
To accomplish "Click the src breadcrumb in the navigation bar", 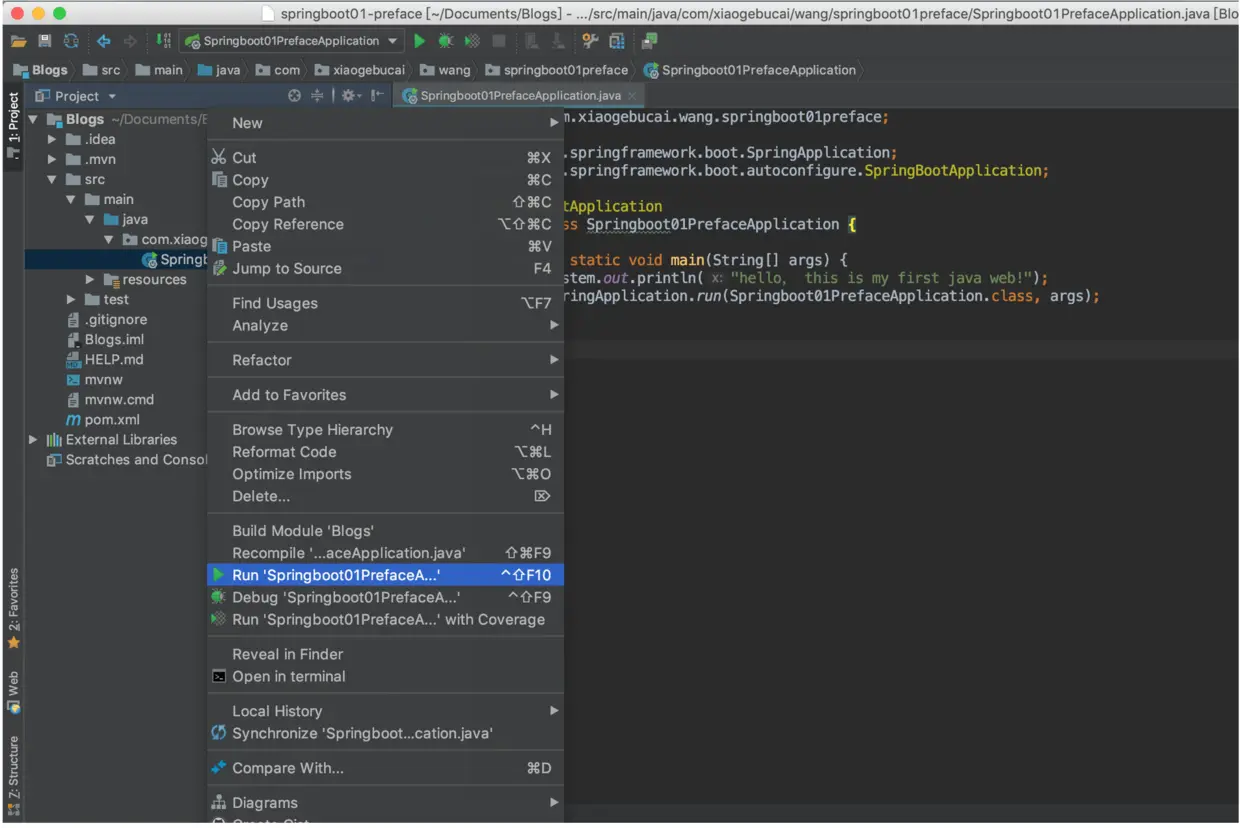I will click(100, 70).
